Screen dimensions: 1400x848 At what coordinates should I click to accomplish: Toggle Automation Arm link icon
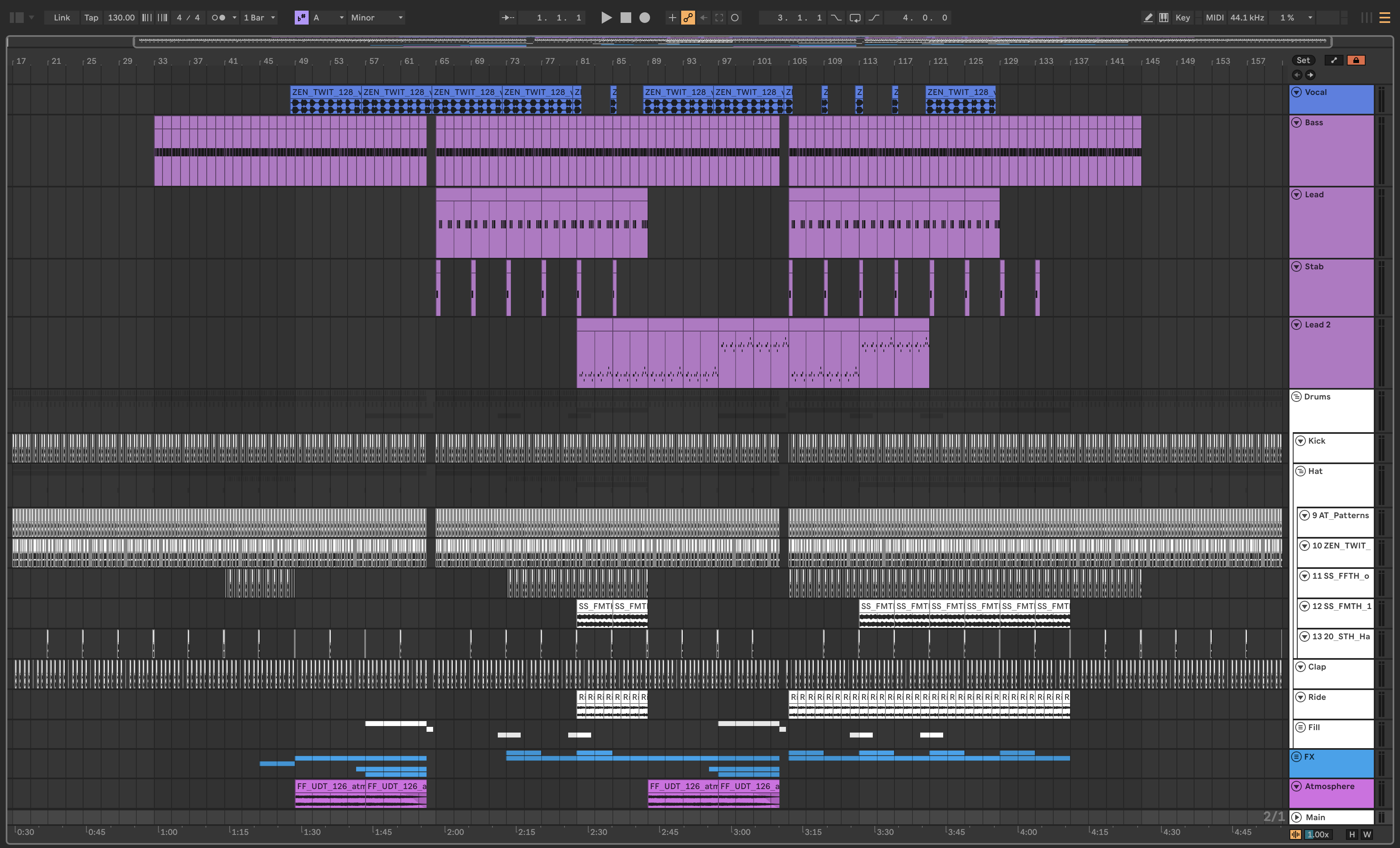(x=687, y=18)
